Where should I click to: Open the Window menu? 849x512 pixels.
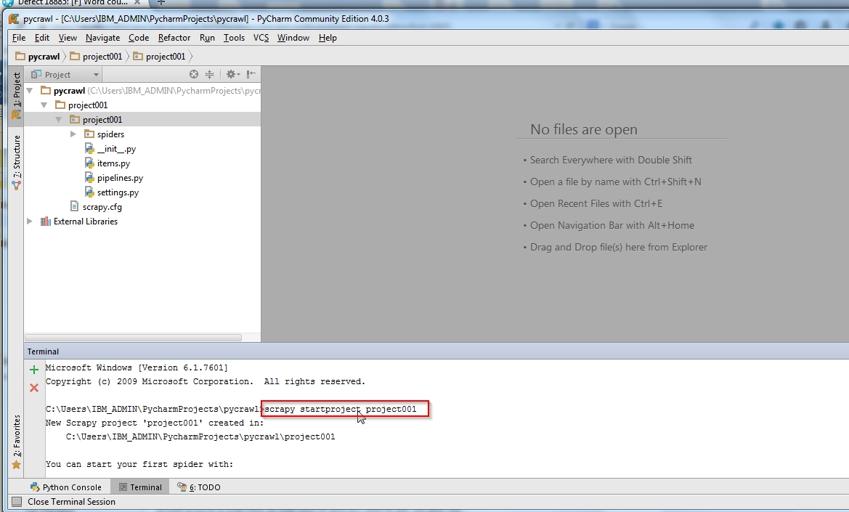pos(293,38)
